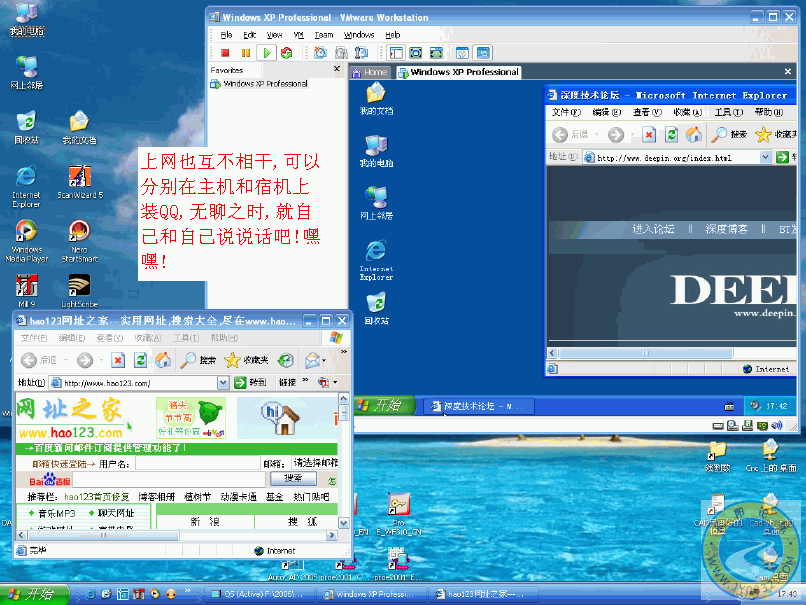Expand the address dropdown in the deepin IE window
Image resolution: width=806 pixels, height=605 pixels.
(765, 157)
